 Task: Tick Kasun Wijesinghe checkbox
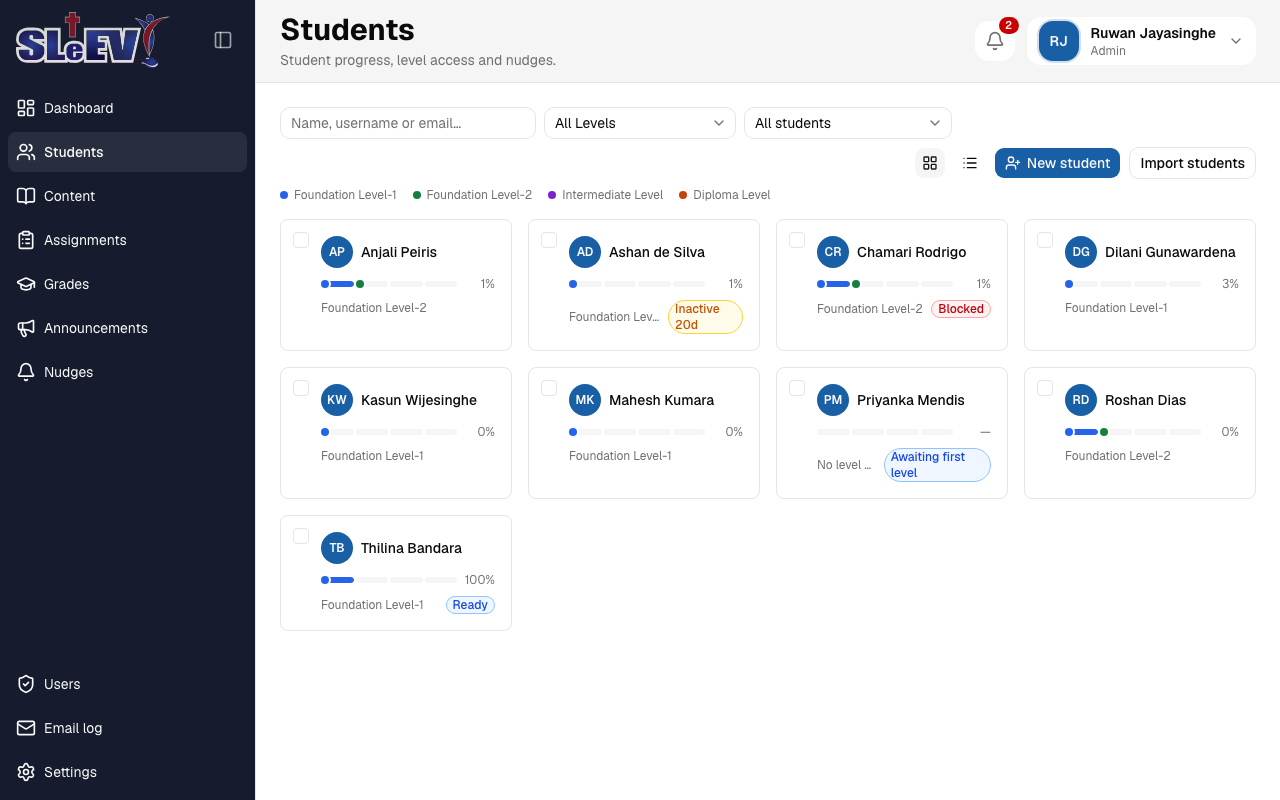click(301, 388)
